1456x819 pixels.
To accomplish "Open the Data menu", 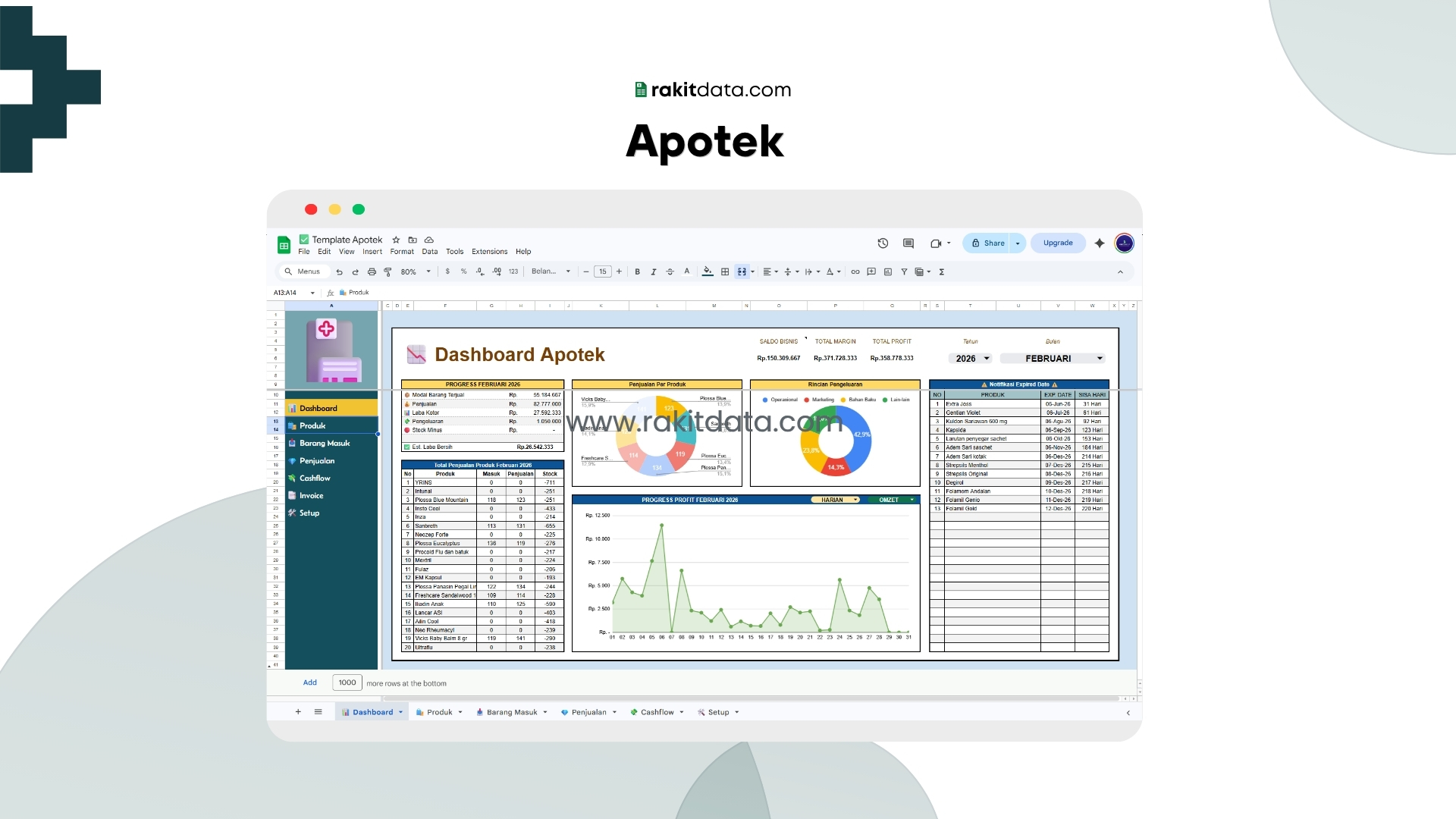I will [x=430, y=252].
